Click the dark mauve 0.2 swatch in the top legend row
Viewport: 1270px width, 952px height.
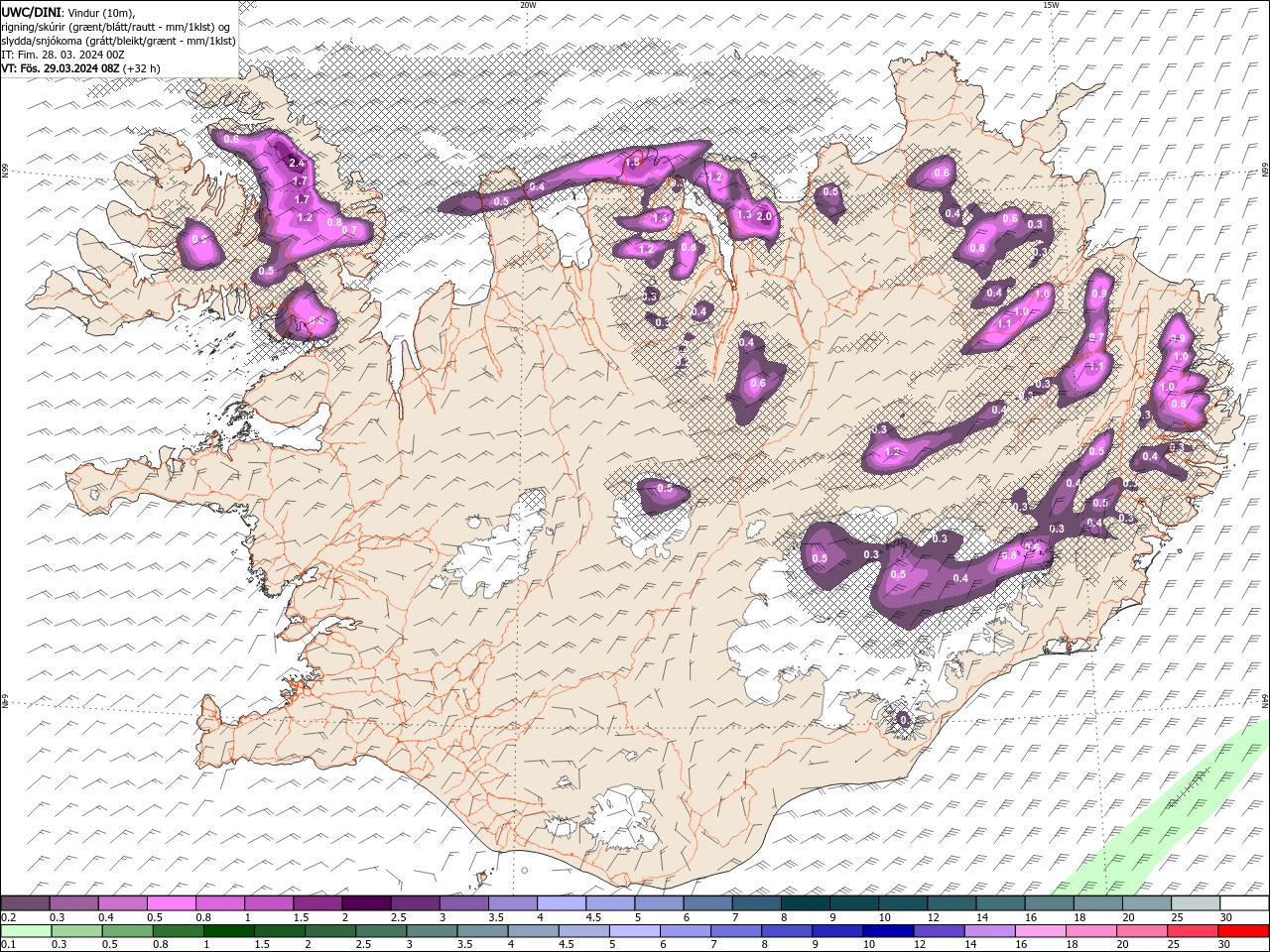[x=25, y=903]
